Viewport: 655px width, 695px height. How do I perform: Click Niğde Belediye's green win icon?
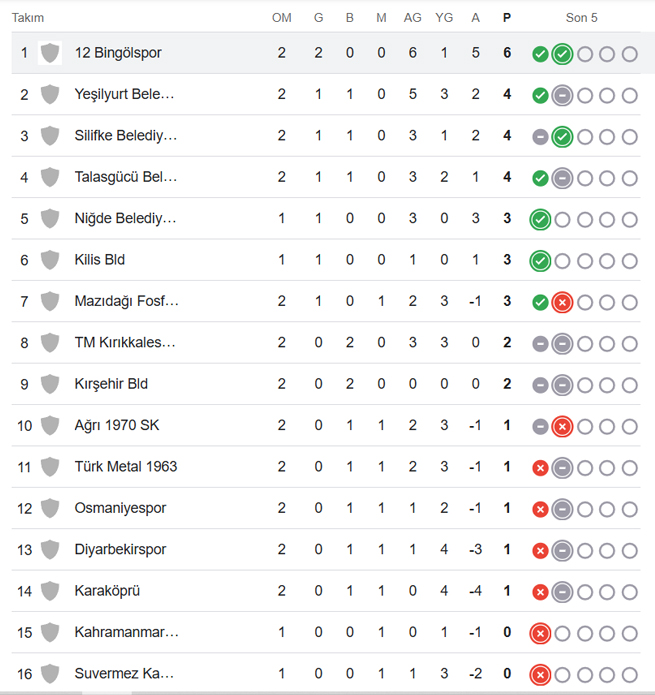[x=540, y=219]
